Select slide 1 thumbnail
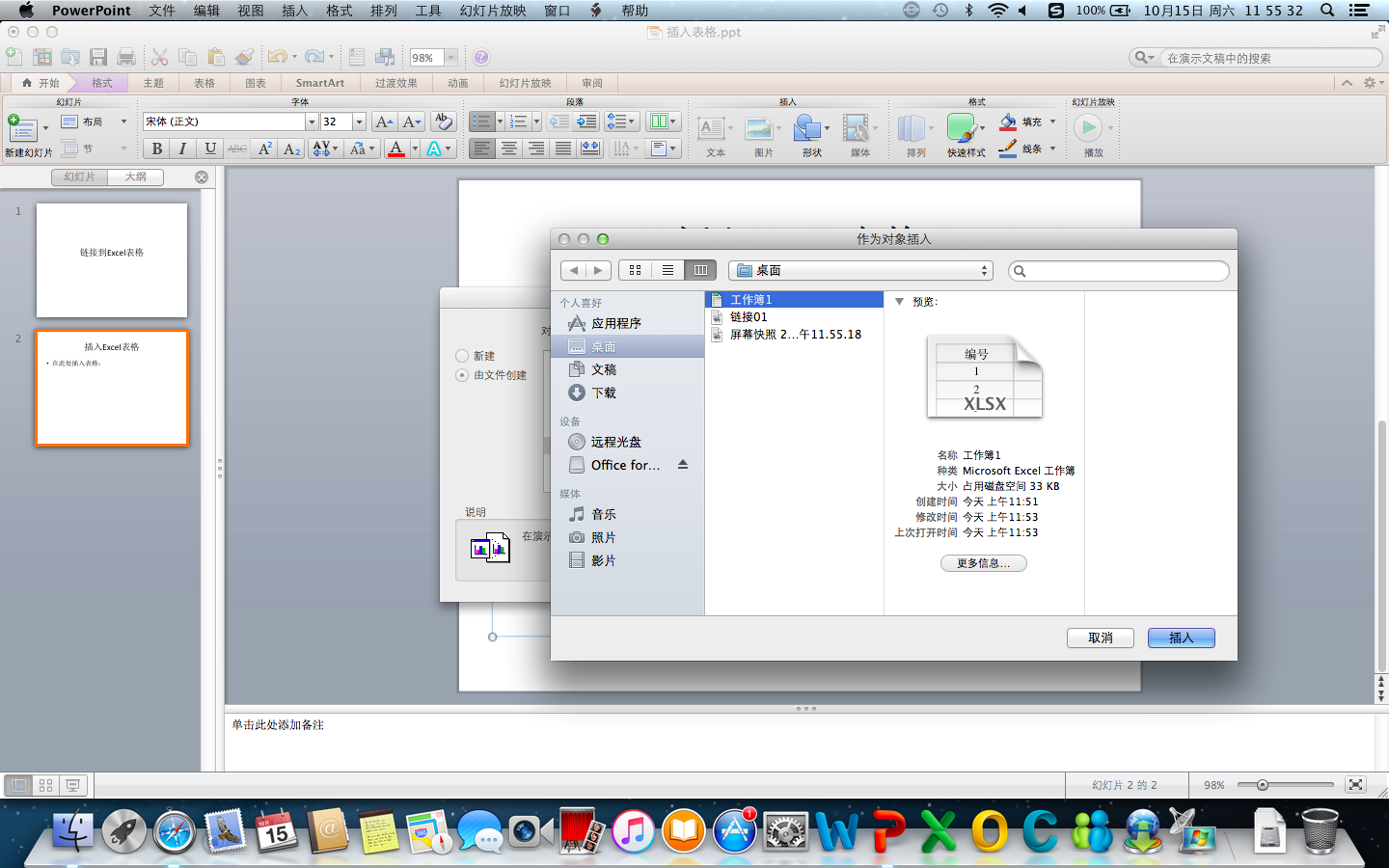This screenshot has height=868, width=1389. (112, 259)
